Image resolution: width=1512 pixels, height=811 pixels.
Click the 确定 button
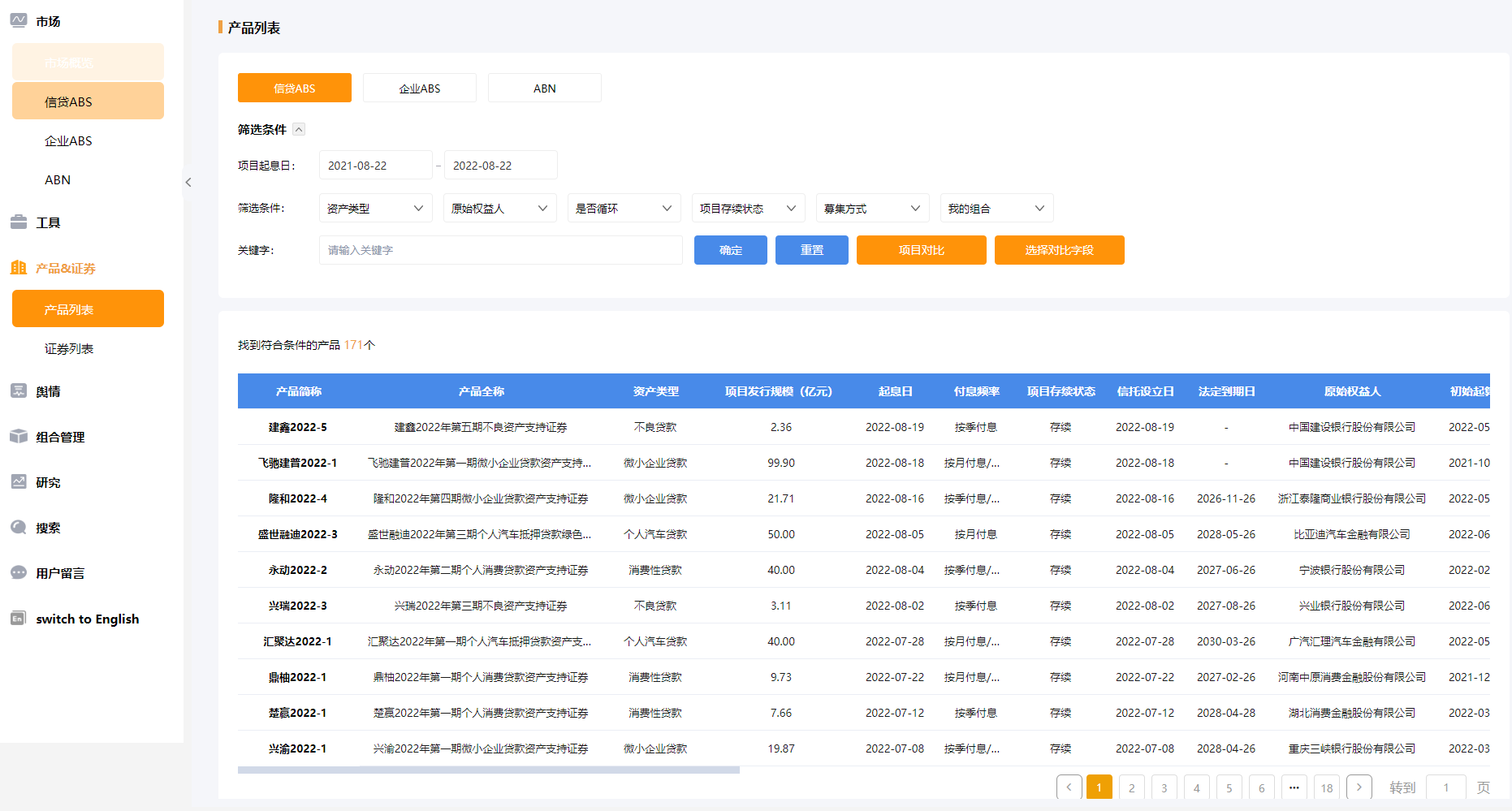pyautogui.click(x=731, y=250)
